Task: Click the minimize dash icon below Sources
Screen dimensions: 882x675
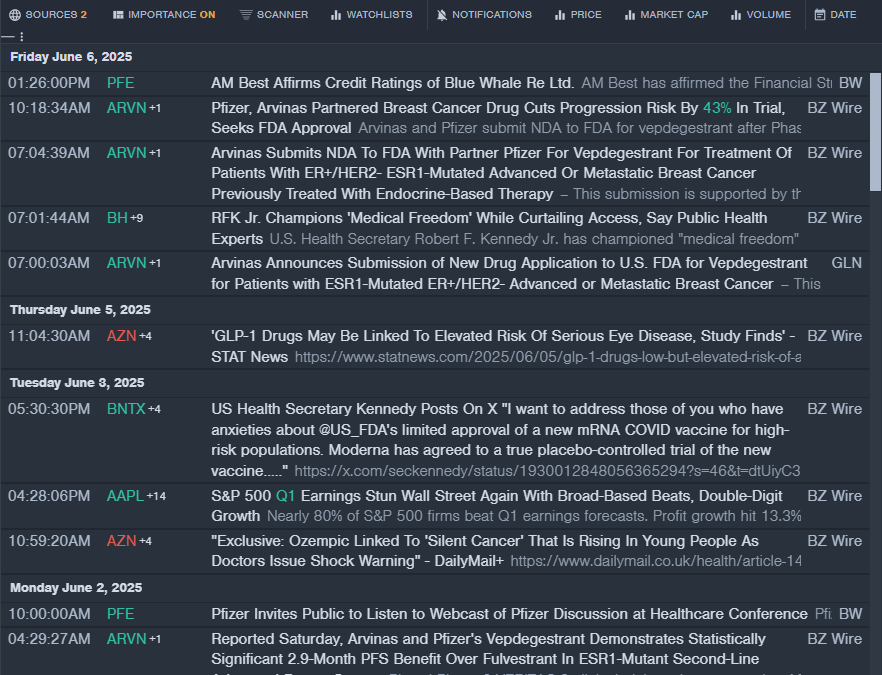Action: pyautogui.click(x=7, y=37)
